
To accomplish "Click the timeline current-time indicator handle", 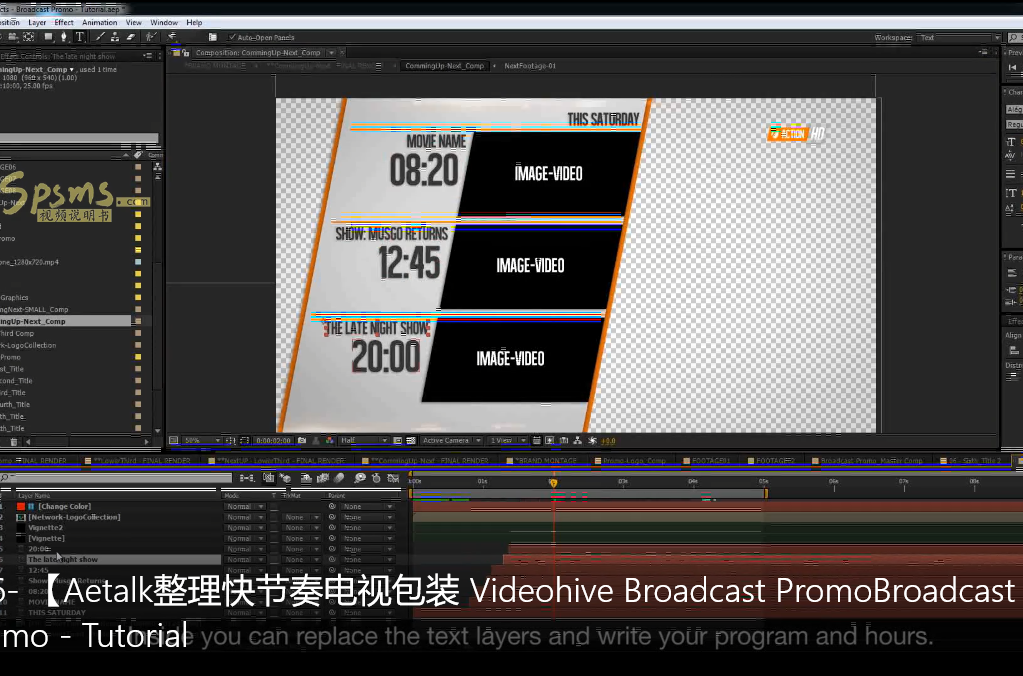I will coord(553,483).
